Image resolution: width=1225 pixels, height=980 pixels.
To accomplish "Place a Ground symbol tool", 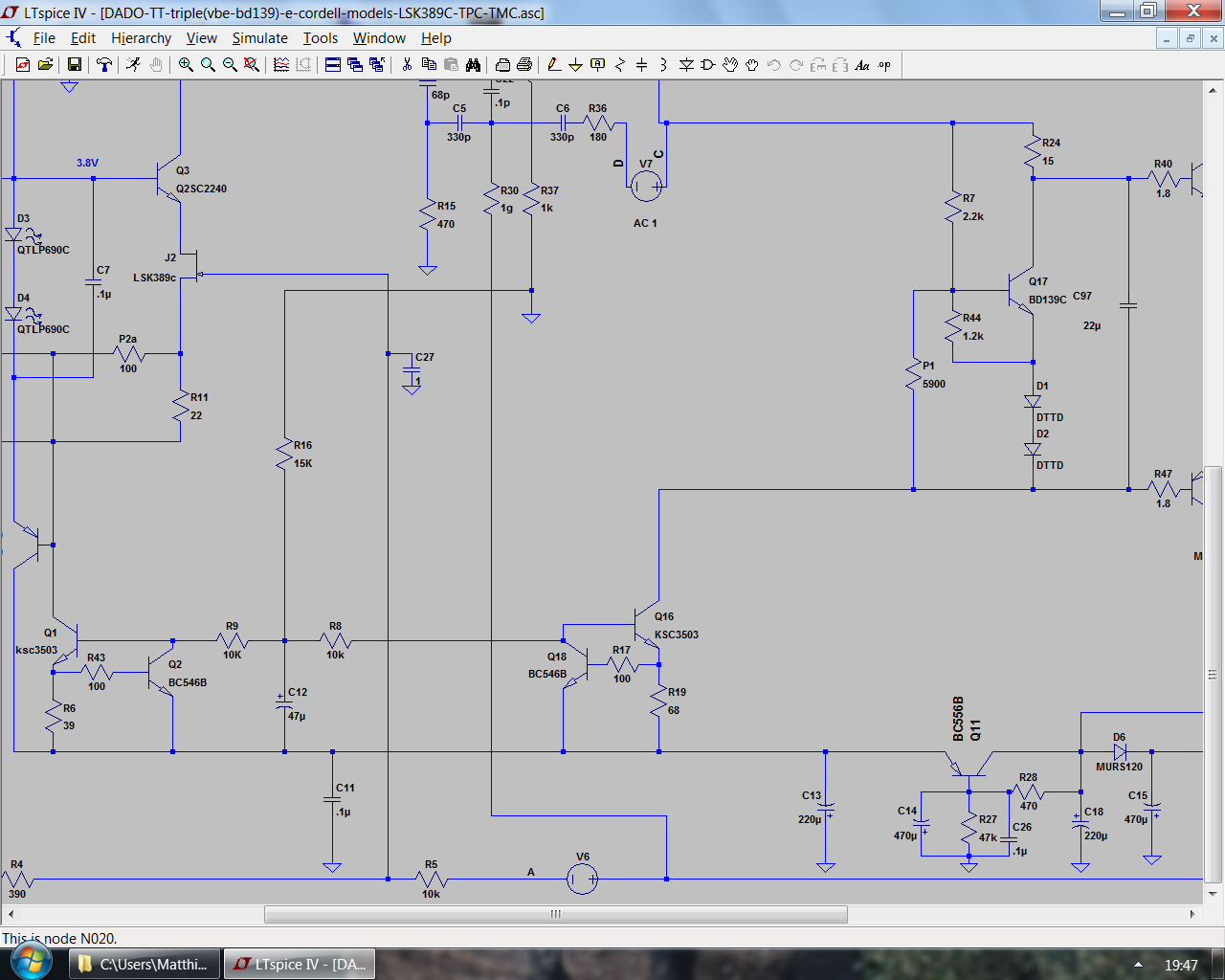I will (575, 64).
